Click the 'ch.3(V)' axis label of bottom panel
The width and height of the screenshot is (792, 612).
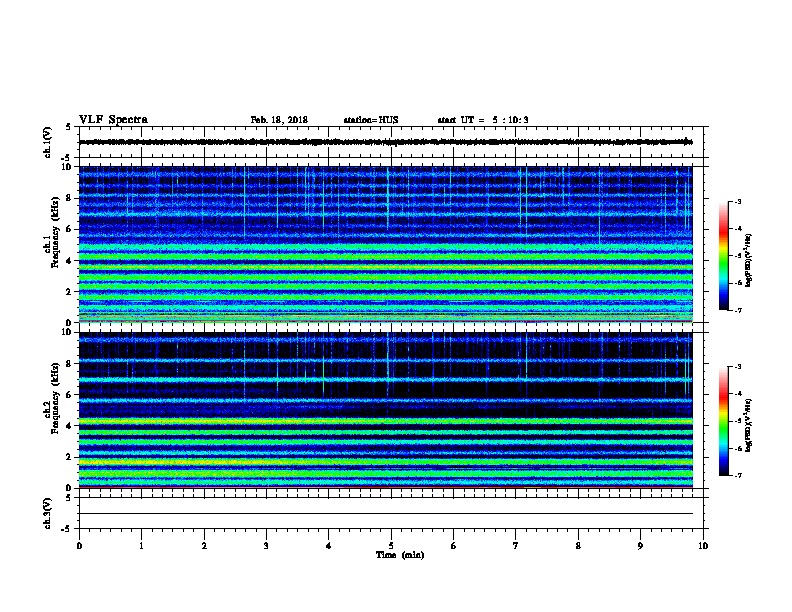click(x=47, y=513)
